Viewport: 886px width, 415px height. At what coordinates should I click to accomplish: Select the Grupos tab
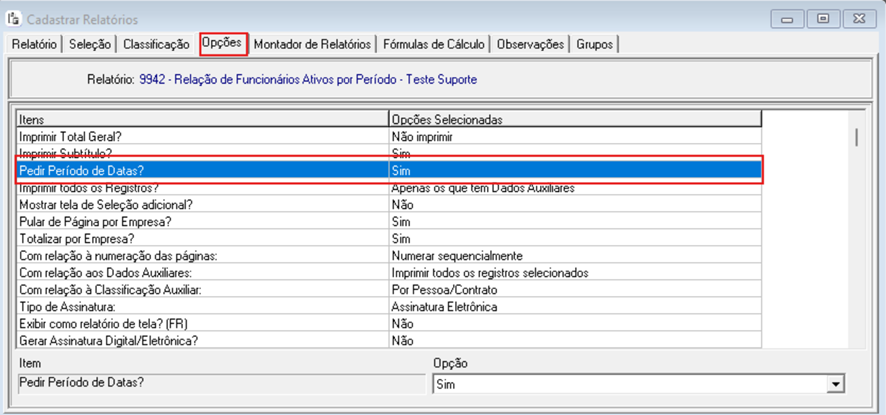596,44
